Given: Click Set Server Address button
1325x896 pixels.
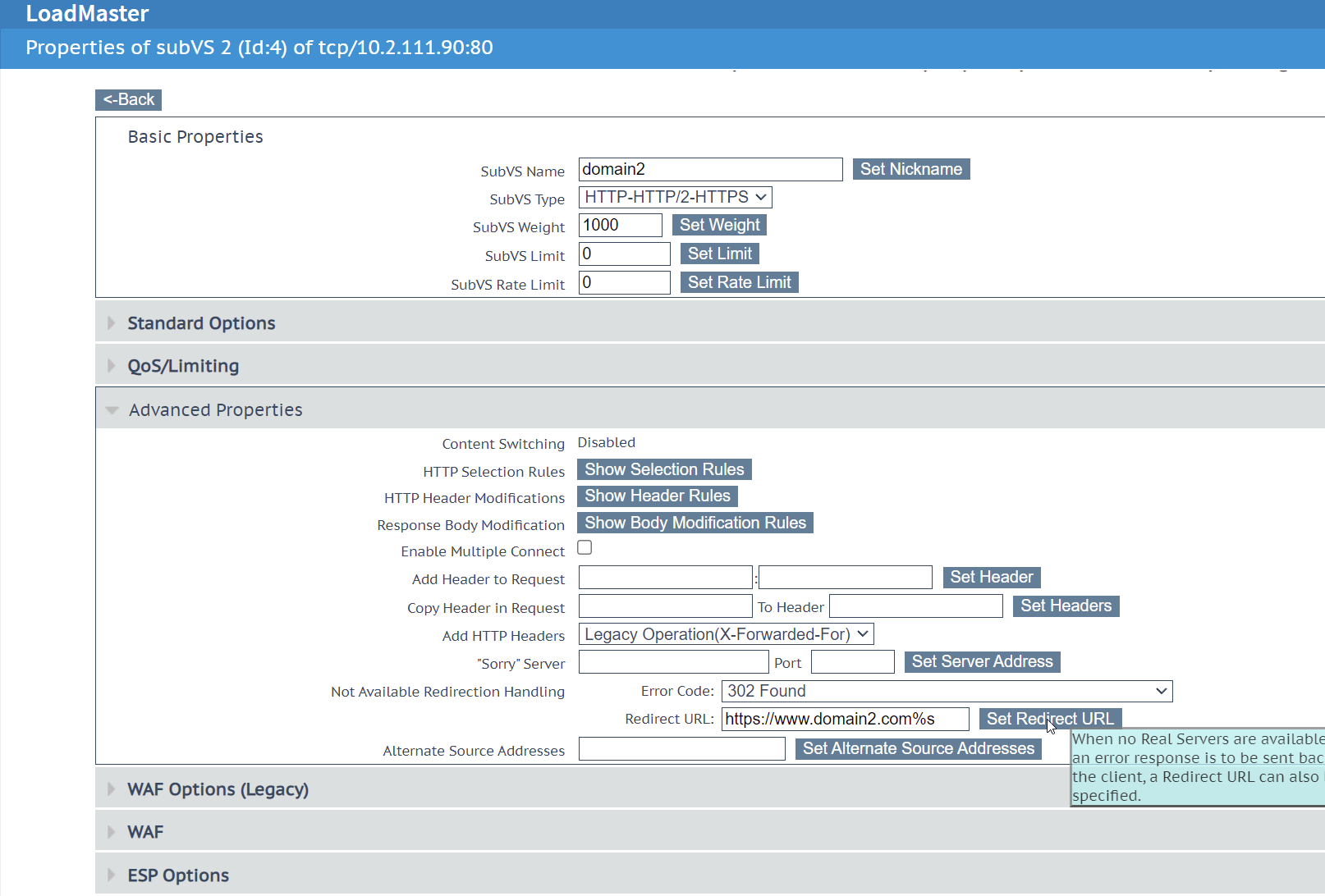Looking at the screenshot, I should click(983, 661).
